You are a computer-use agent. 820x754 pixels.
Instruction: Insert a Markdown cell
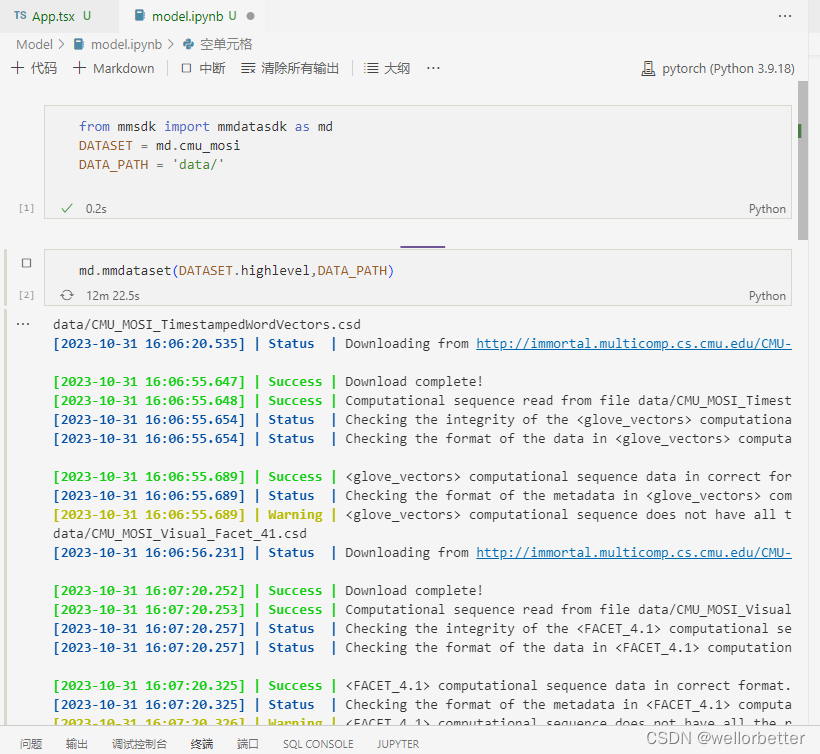click(112, 68)
